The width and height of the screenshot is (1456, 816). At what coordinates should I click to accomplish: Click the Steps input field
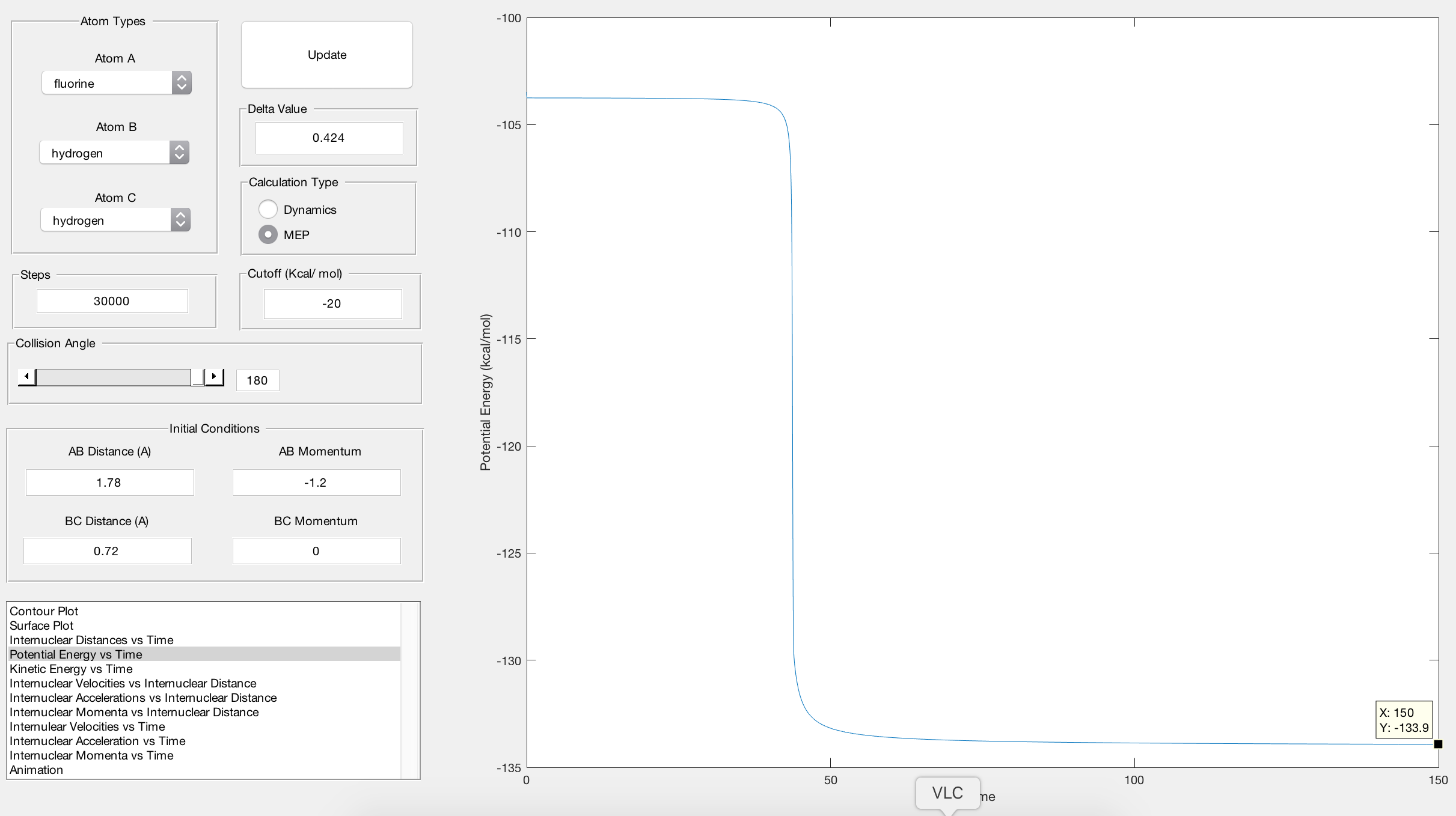coord(112,301)
